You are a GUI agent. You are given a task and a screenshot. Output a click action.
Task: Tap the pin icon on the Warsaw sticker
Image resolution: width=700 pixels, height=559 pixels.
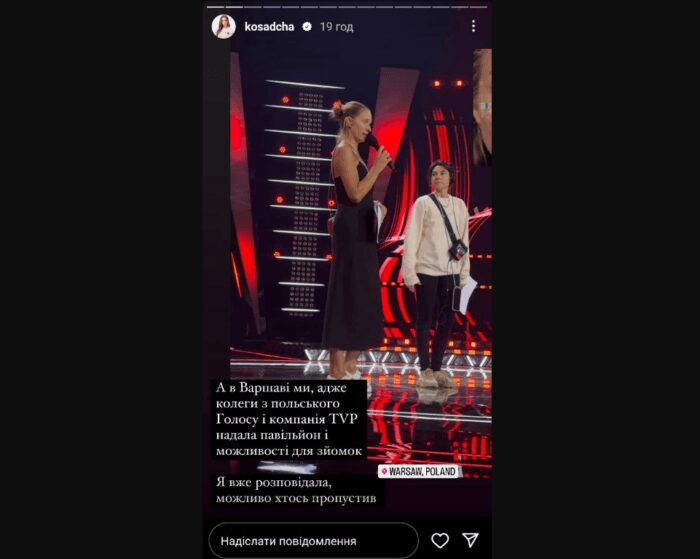384,471
